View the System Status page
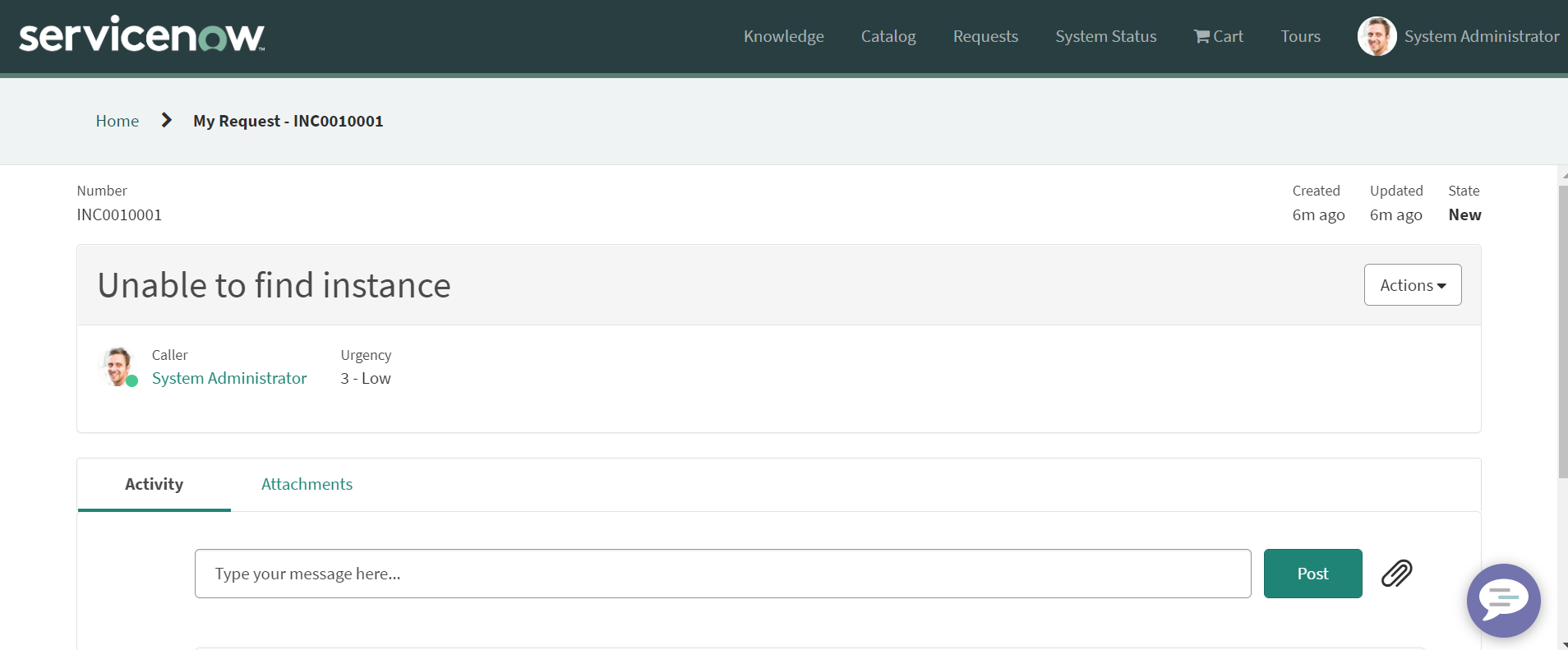1568x650 pixels. [x=1105, y=36]
